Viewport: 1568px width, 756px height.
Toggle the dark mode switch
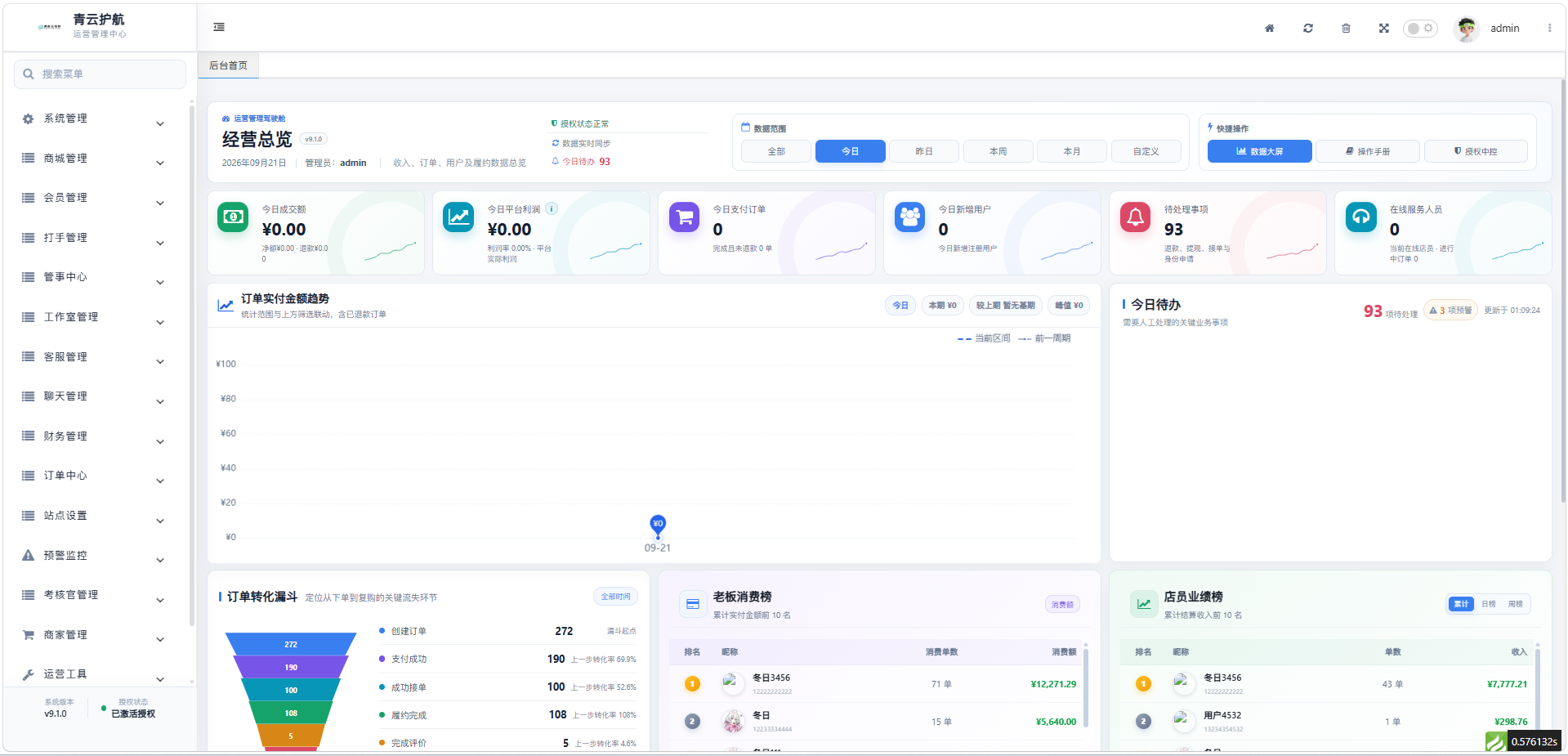coord(1420,28)
